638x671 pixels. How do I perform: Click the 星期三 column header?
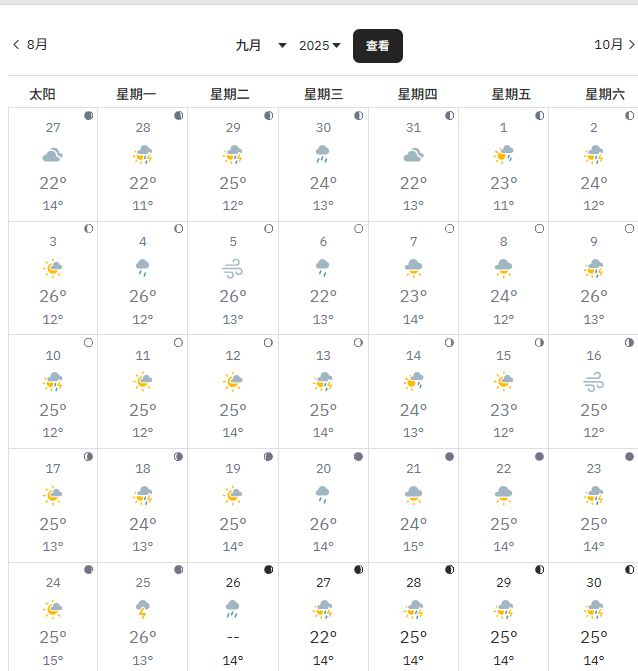click(323, 94)
